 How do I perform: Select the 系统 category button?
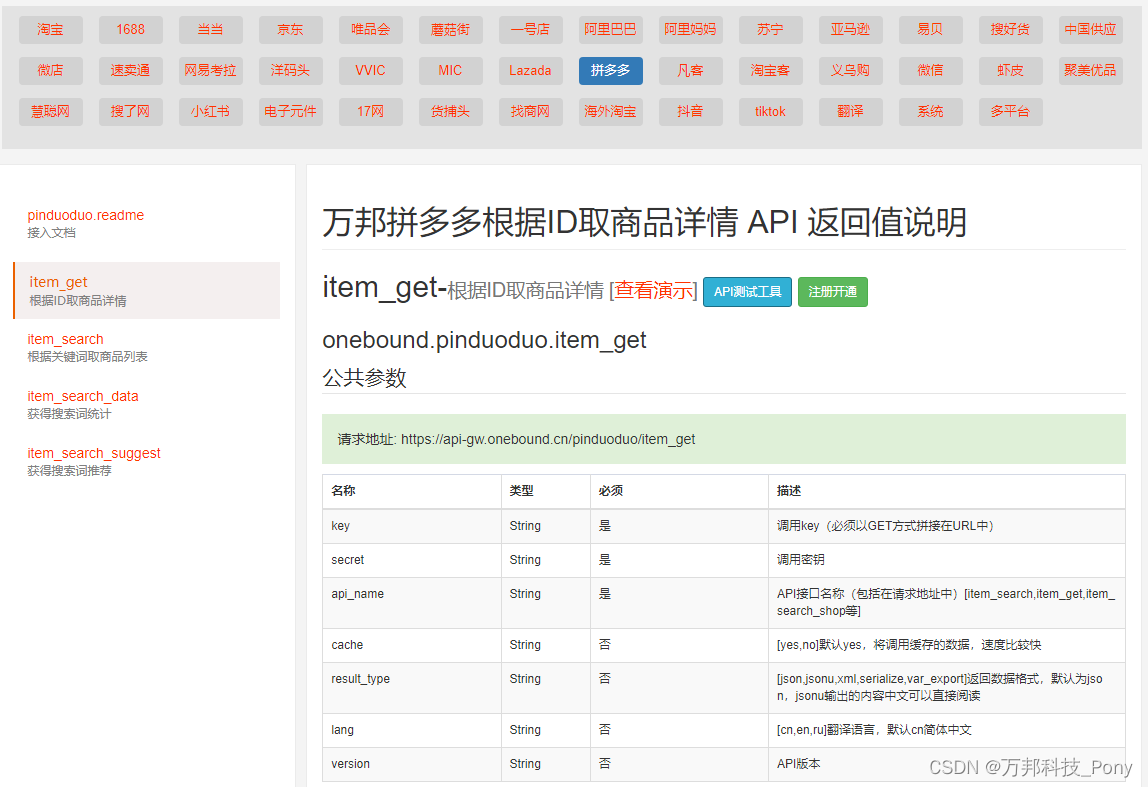[x=931, y=111]
